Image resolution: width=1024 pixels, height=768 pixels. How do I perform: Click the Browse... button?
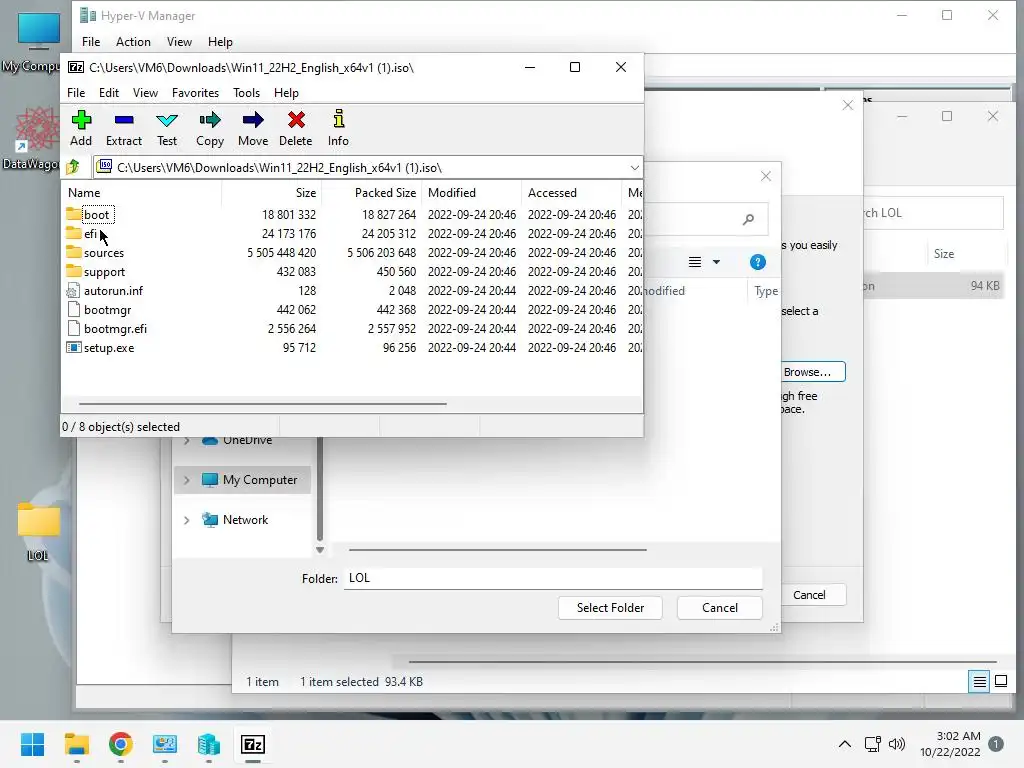tap(810, 372)
